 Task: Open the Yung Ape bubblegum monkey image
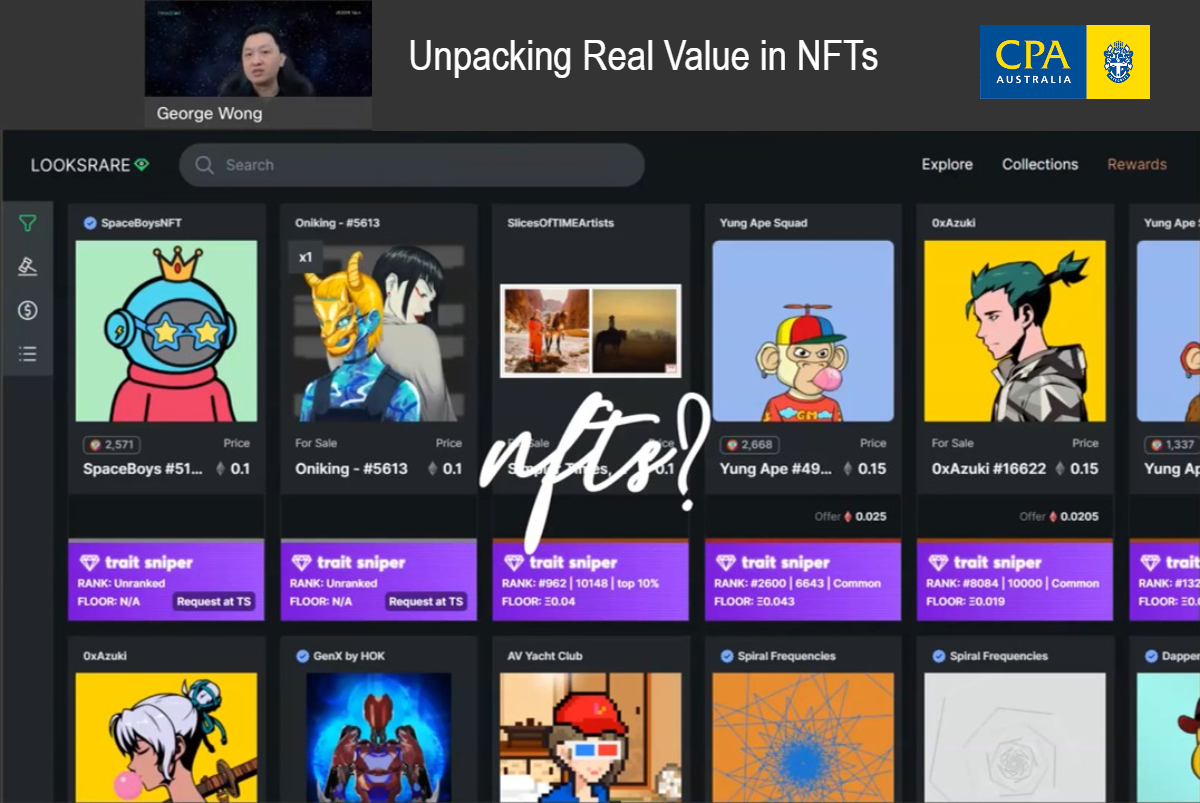click(x=803, y=331)
